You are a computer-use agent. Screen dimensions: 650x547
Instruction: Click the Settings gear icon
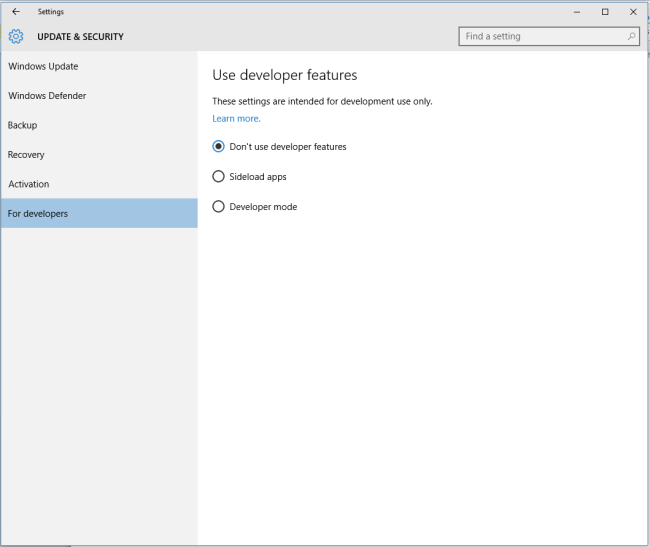tap(15, 37)
